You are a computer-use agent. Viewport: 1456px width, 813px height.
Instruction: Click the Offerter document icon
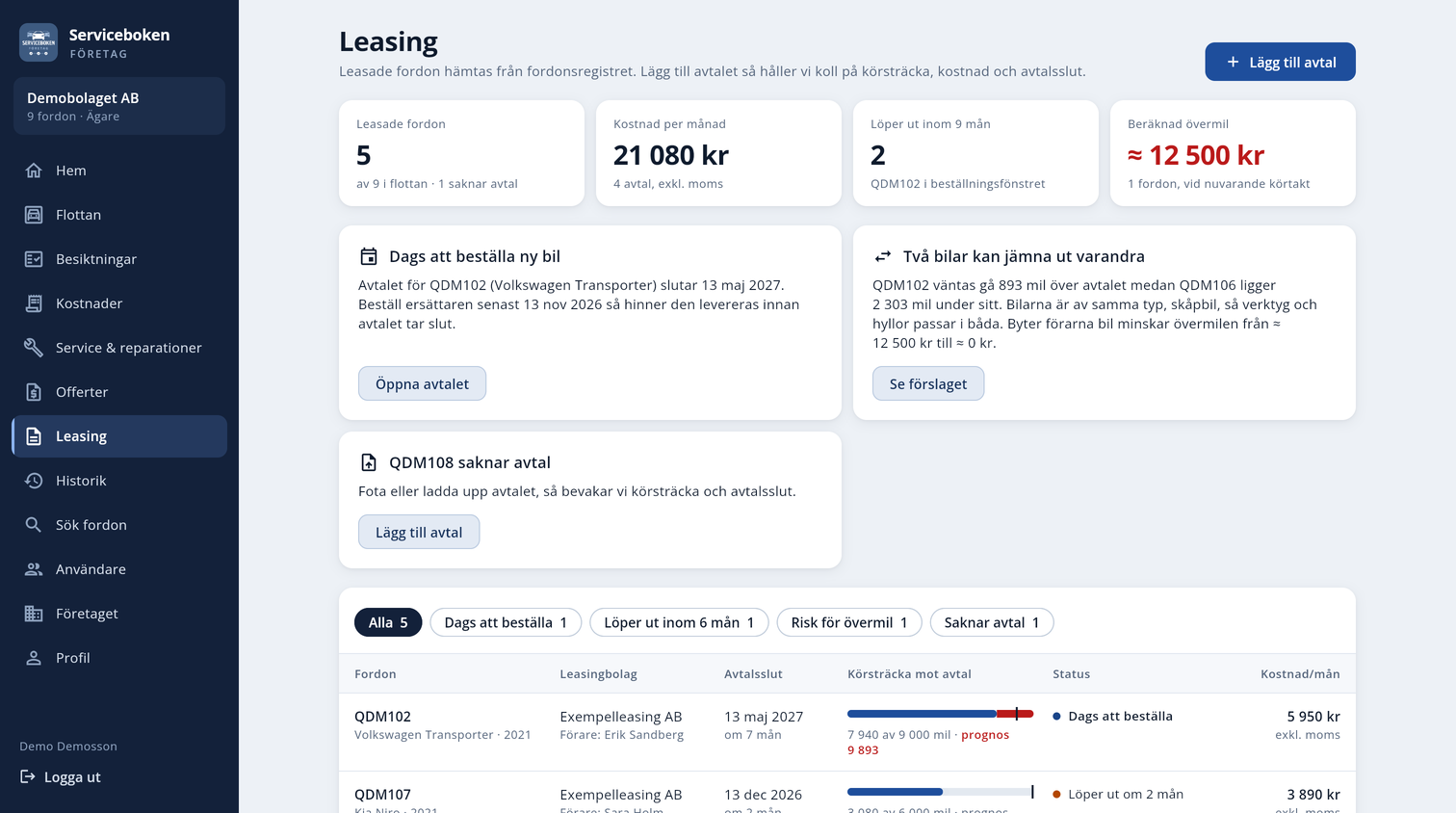click(x=34, y=392)
